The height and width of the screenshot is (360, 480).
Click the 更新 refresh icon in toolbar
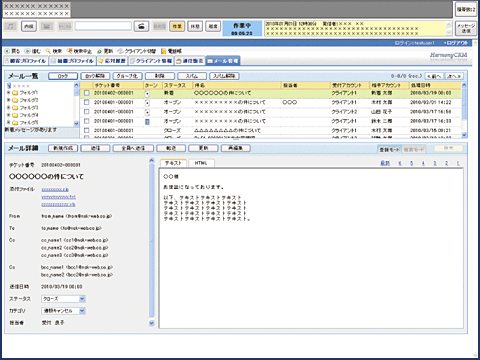(x=99, y=51)
